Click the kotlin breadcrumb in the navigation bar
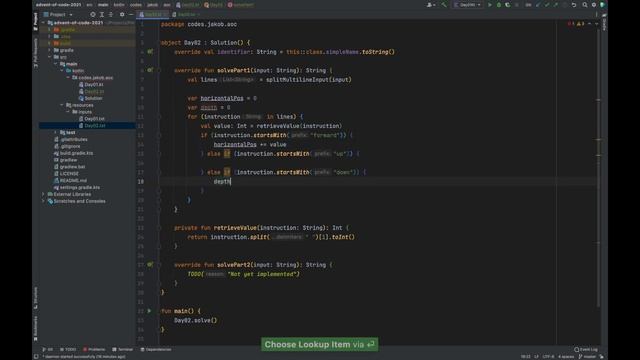640x360 pixels. click(x=119, y=5)
